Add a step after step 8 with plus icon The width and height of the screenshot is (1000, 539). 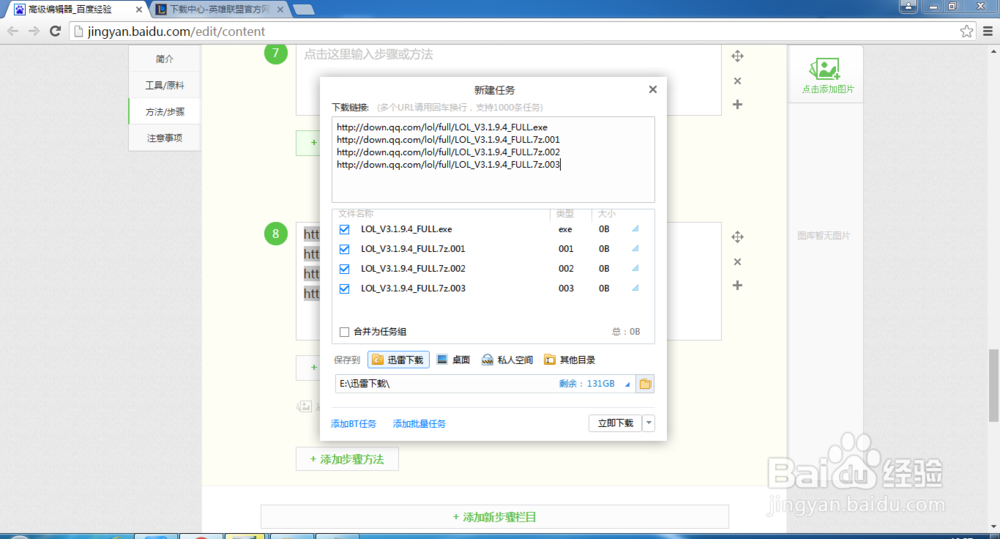pos(737,285)
